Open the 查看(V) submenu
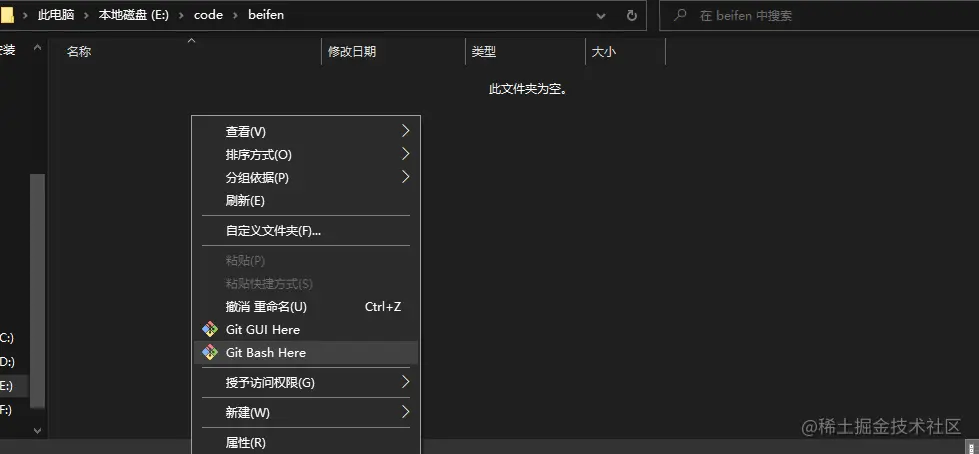The image size is (979, 454). pos(306,132)
